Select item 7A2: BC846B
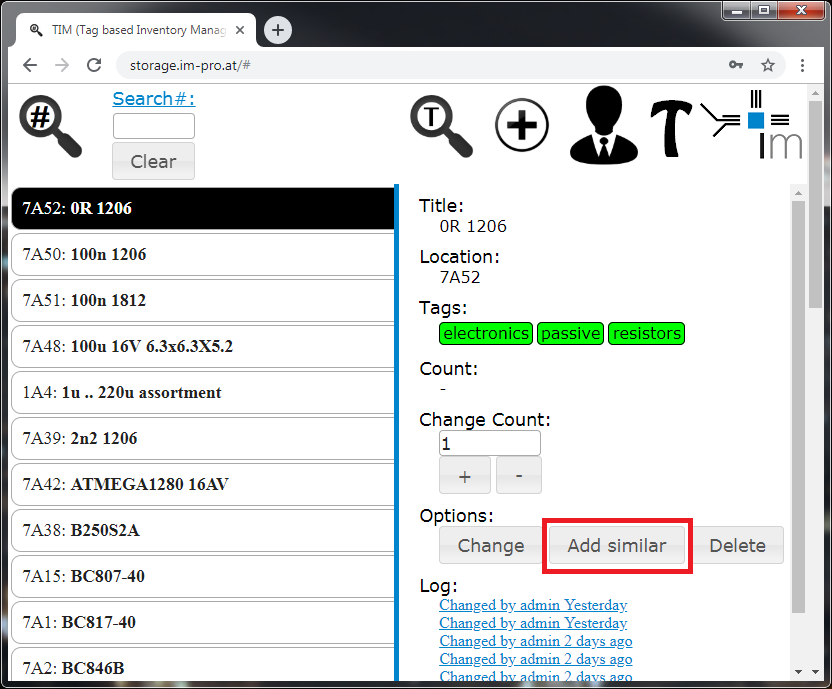Viewport: 832px width, 689px height. pyautogui.click(x=203, y=665)
